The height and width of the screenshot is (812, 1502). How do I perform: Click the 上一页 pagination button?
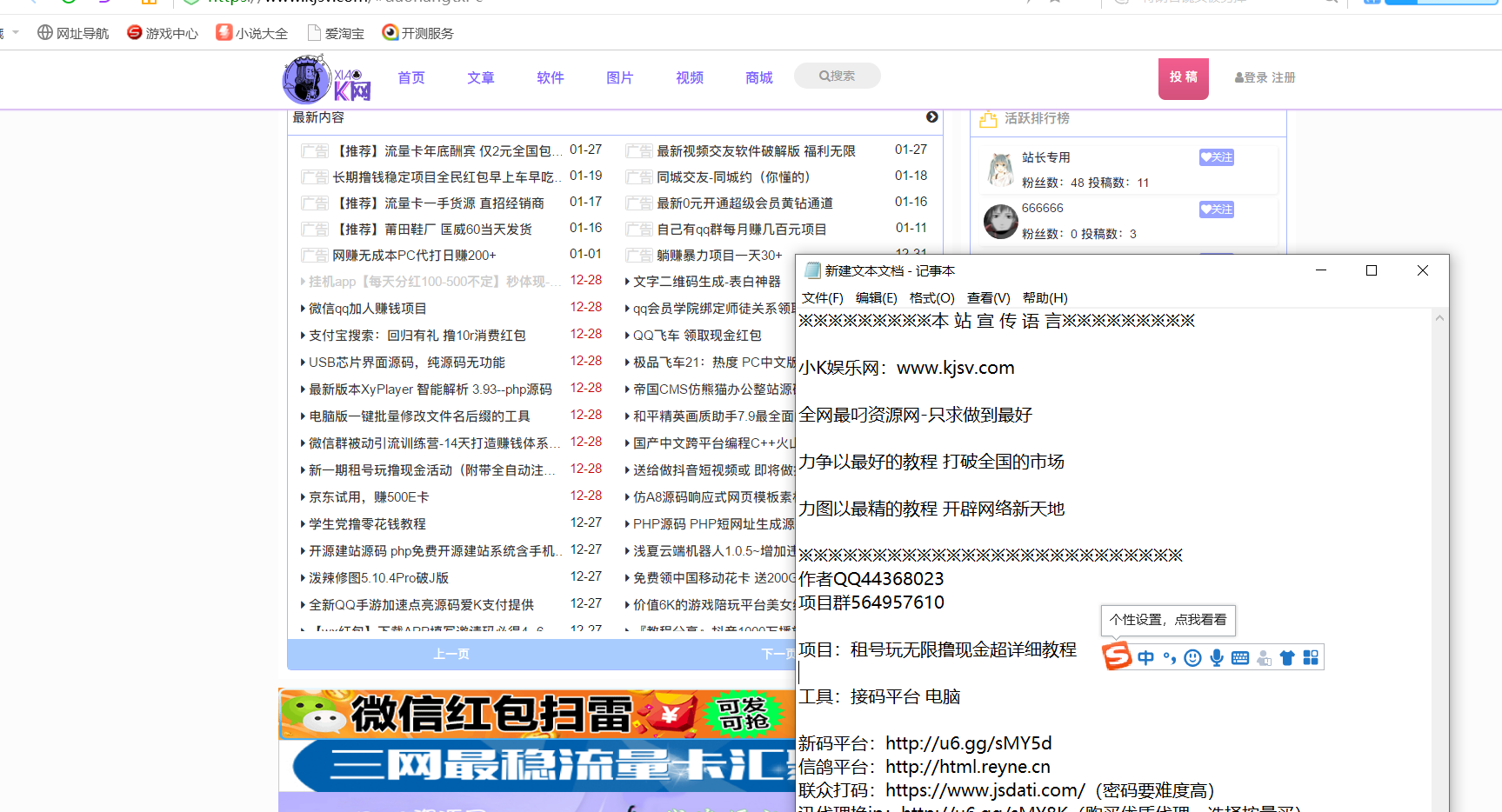point(451,654)
